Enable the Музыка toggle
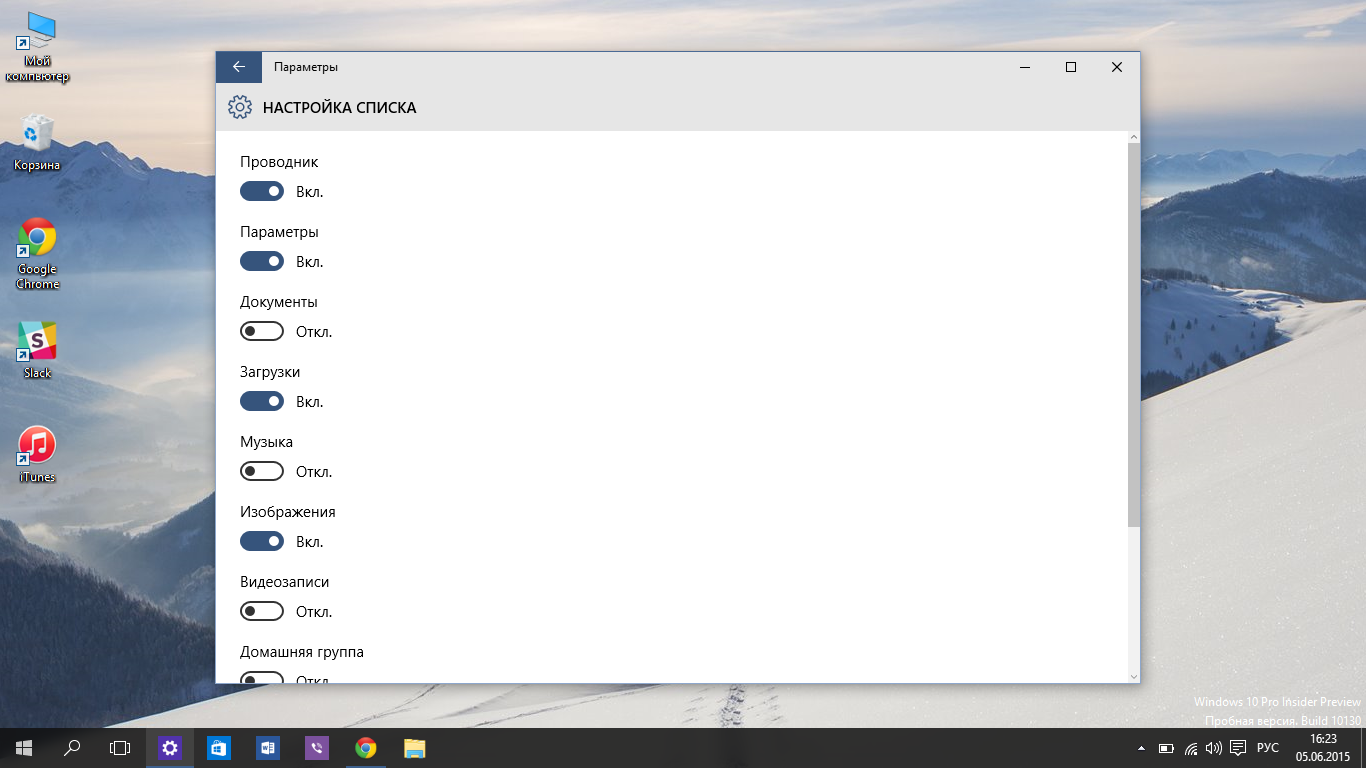The height and width of the screenshot is (768, 1366). coord(262,471)
